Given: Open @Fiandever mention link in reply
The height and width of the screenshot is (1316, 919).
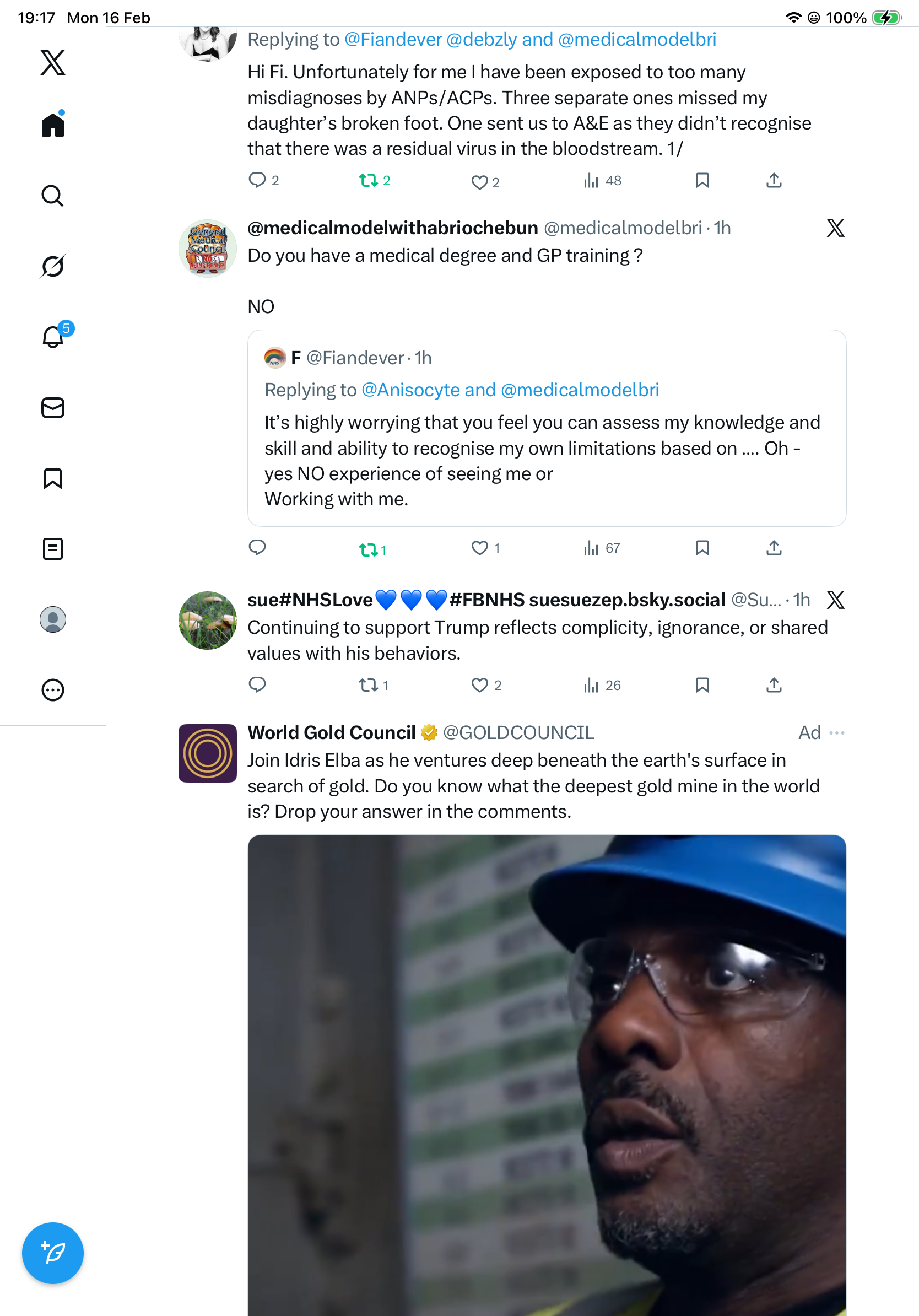Looking at the screenshot, I should 393,40.
